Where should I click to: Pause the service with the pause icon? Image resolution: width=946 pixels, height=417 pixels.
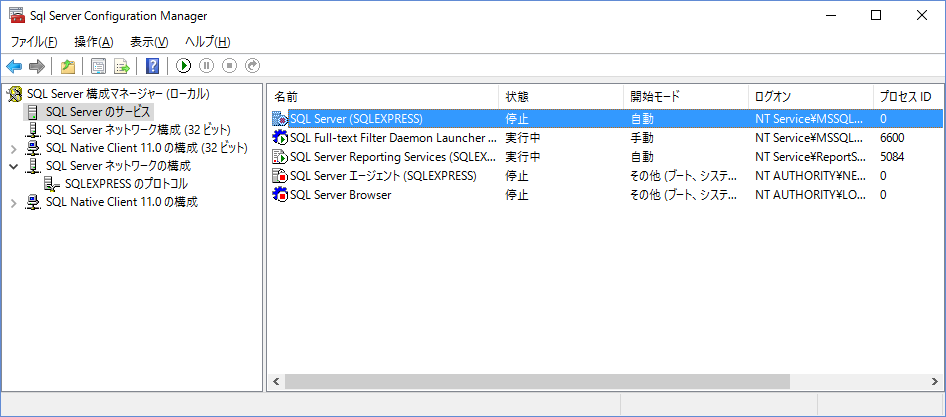tap(206, 66)
